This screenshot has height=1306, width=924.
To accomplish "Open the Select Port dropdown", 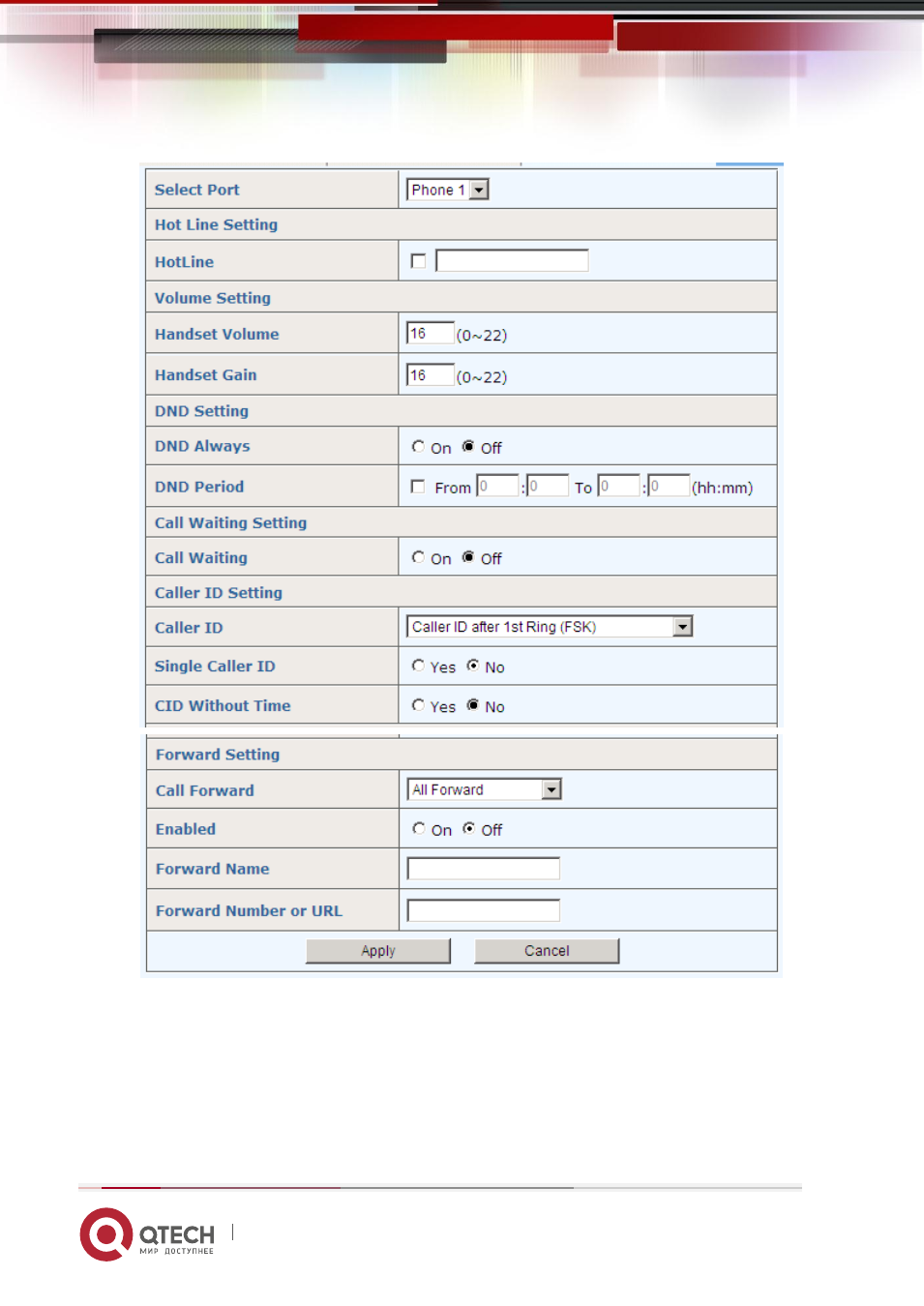I will coord(448,190).
